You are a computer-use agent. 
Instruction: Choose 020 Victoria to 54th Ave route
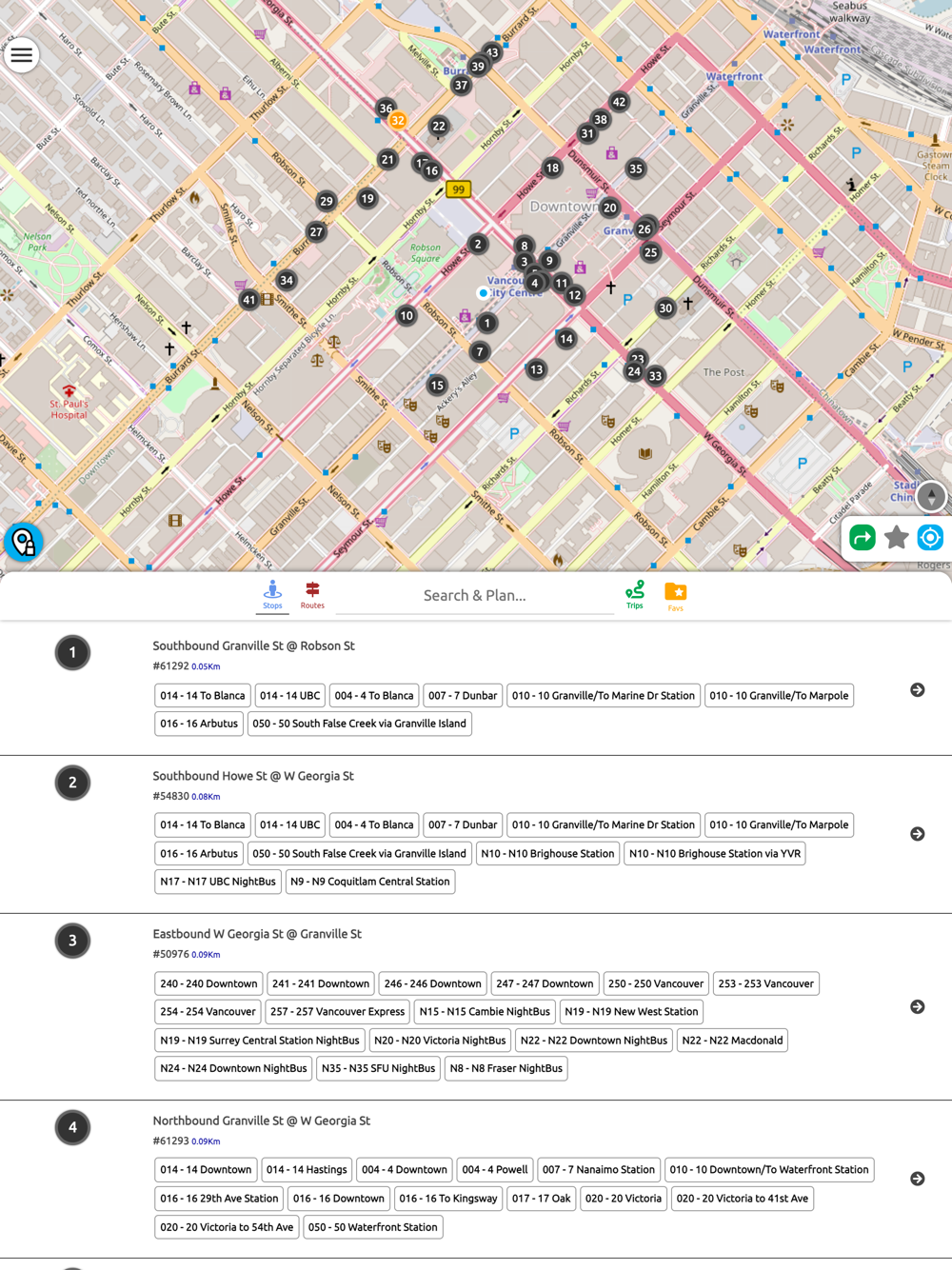click(227, 1227)
